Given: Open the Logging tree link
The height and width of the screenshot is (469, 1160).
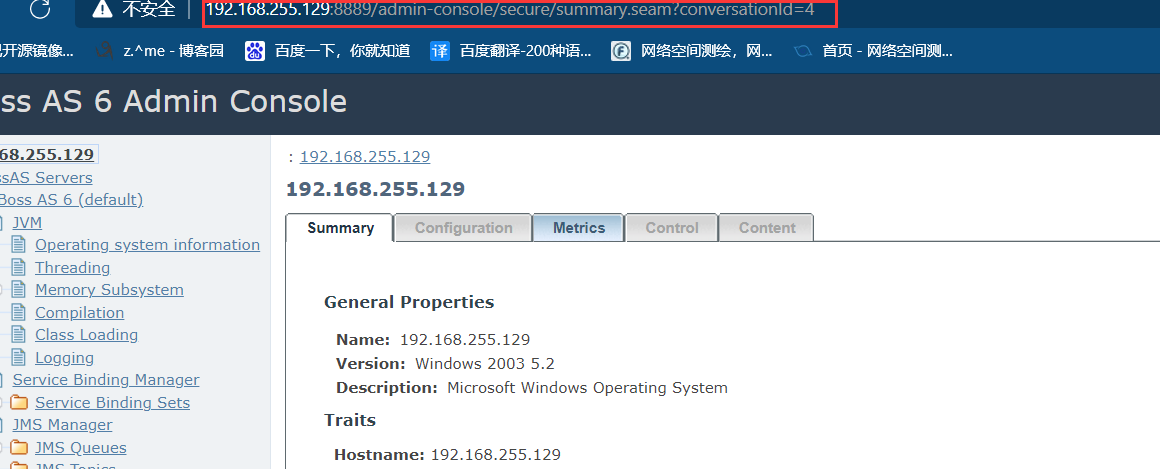Looking at the screenshot, I should click(x=64, y=358).
